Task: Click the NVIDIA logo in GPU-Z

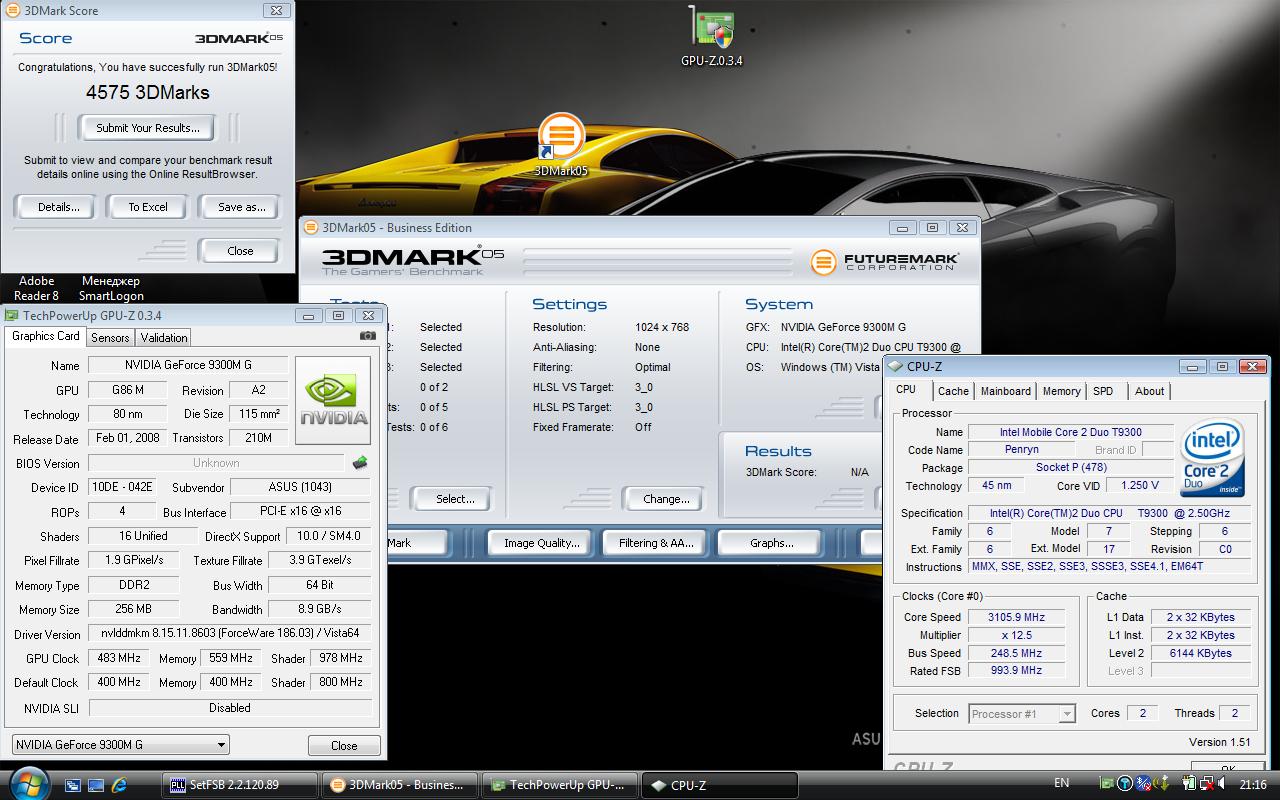Action: 334,401
